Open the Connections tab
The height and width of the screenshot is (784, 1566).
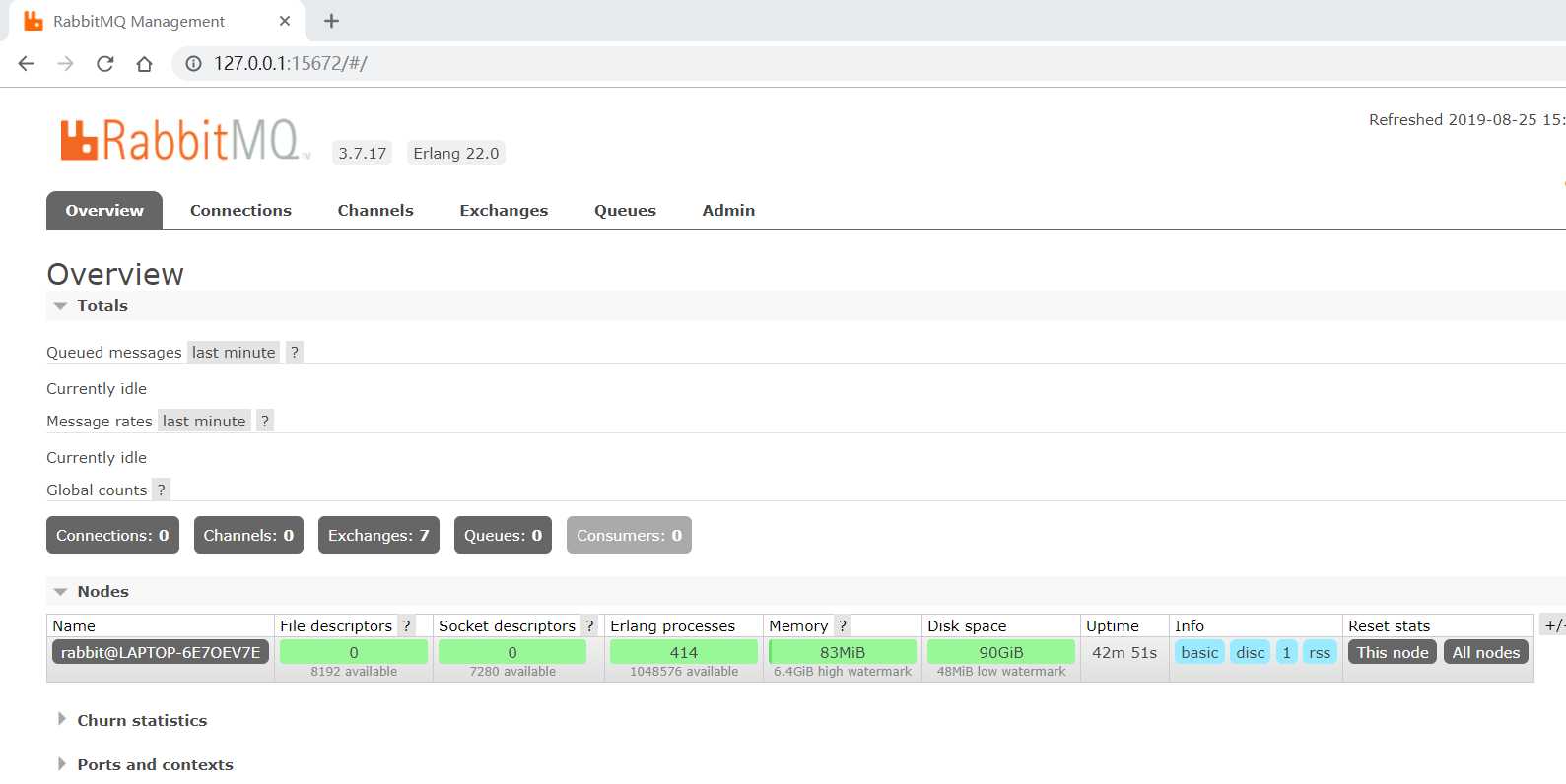click(240, 210)
